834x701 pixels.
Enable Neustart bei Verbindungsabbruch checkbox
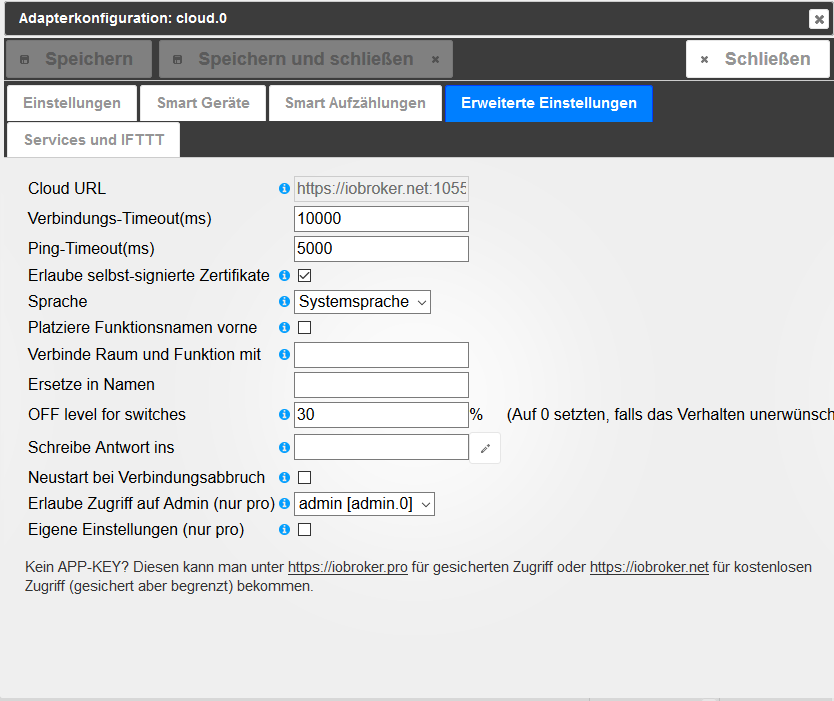click(x=305, y=478)
